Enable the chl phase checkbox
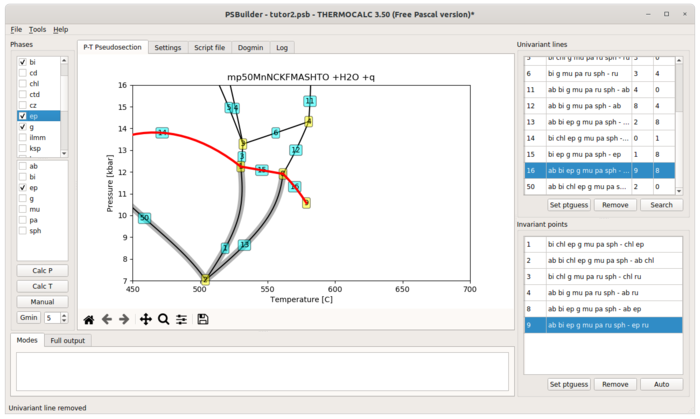700x419 pixels. tap(23, 83)
